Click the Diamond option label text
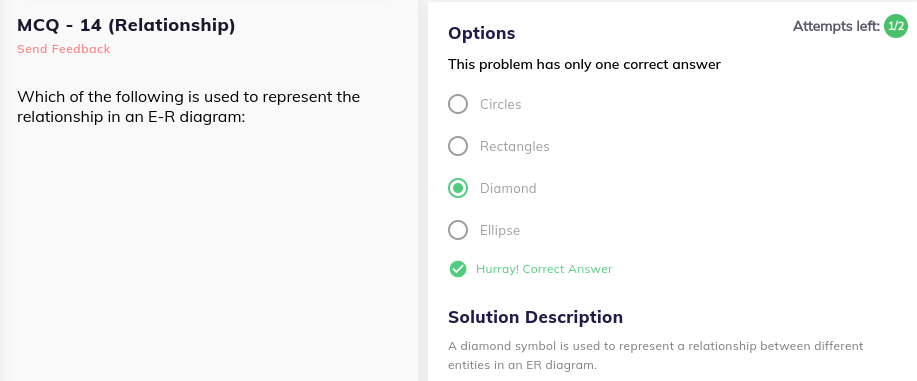This screenshot has height=381, width=917. [508, 188]
